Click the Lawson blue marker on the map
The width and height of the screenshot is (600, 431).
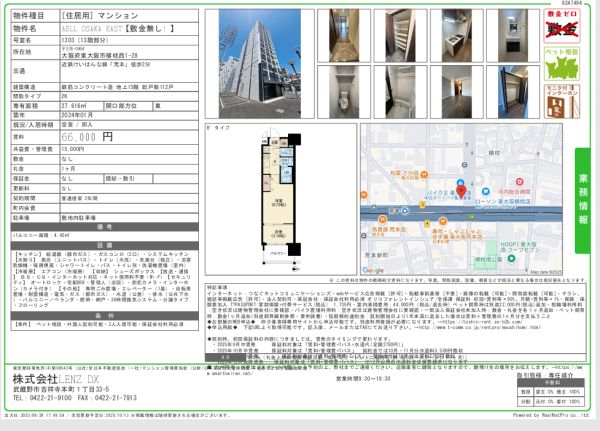pos(485,191)
